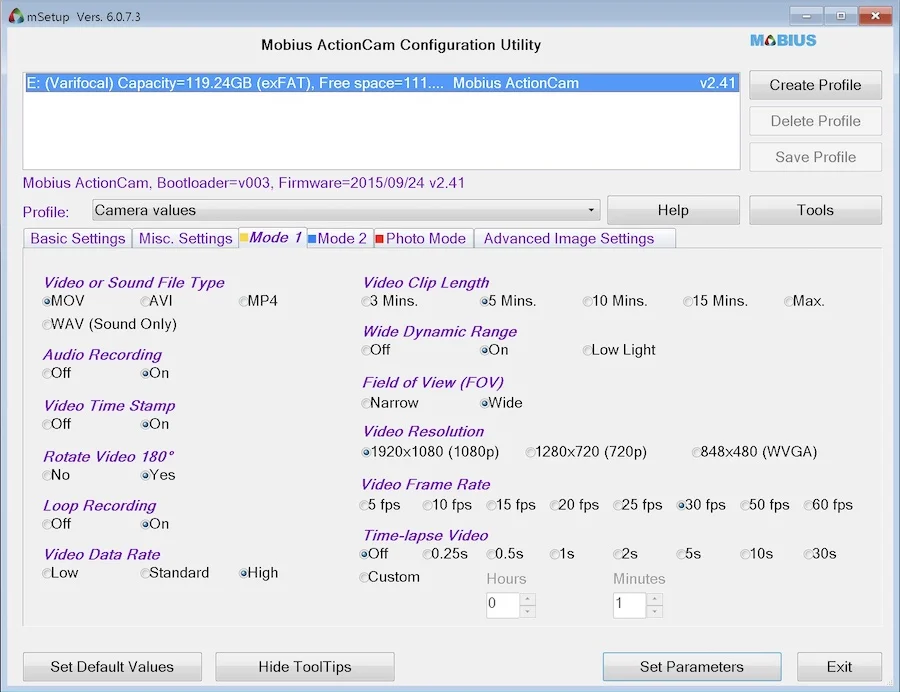
Task: Select Narrow field of view
Action: point(390,403)
